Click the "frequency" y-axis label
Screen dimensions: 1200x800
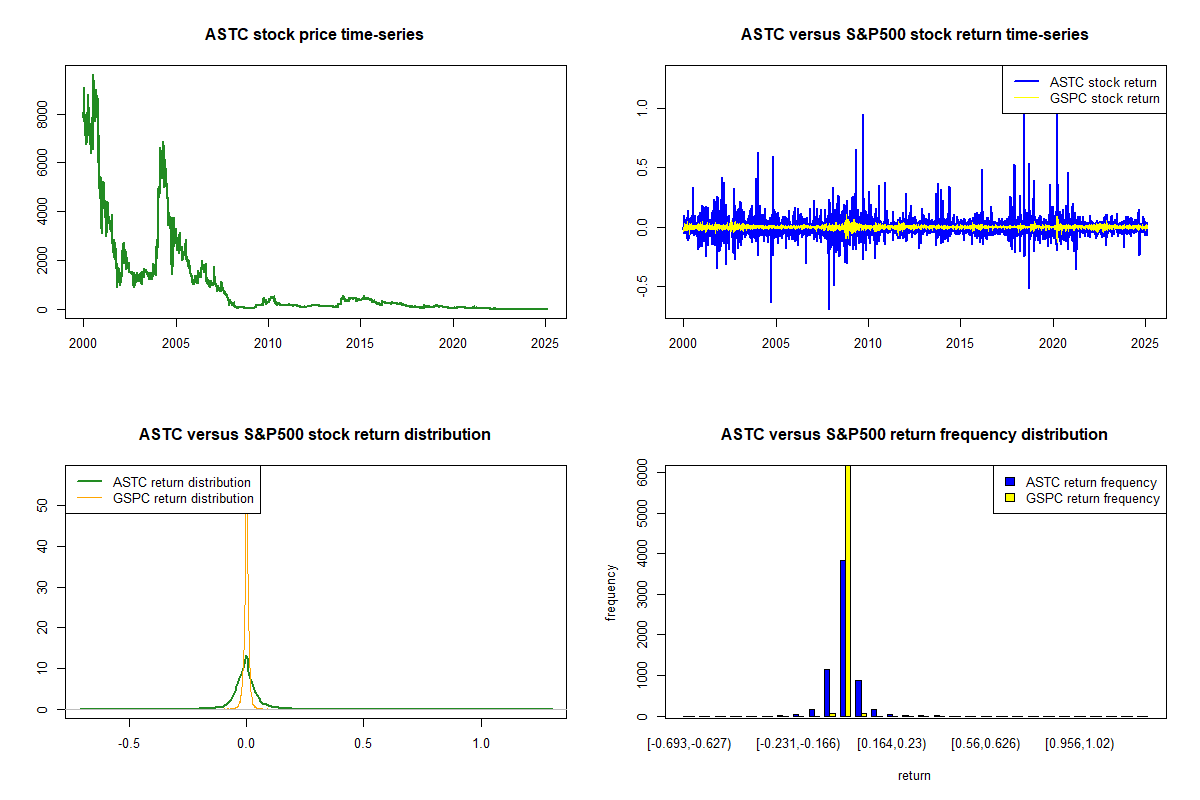(611, 592)
